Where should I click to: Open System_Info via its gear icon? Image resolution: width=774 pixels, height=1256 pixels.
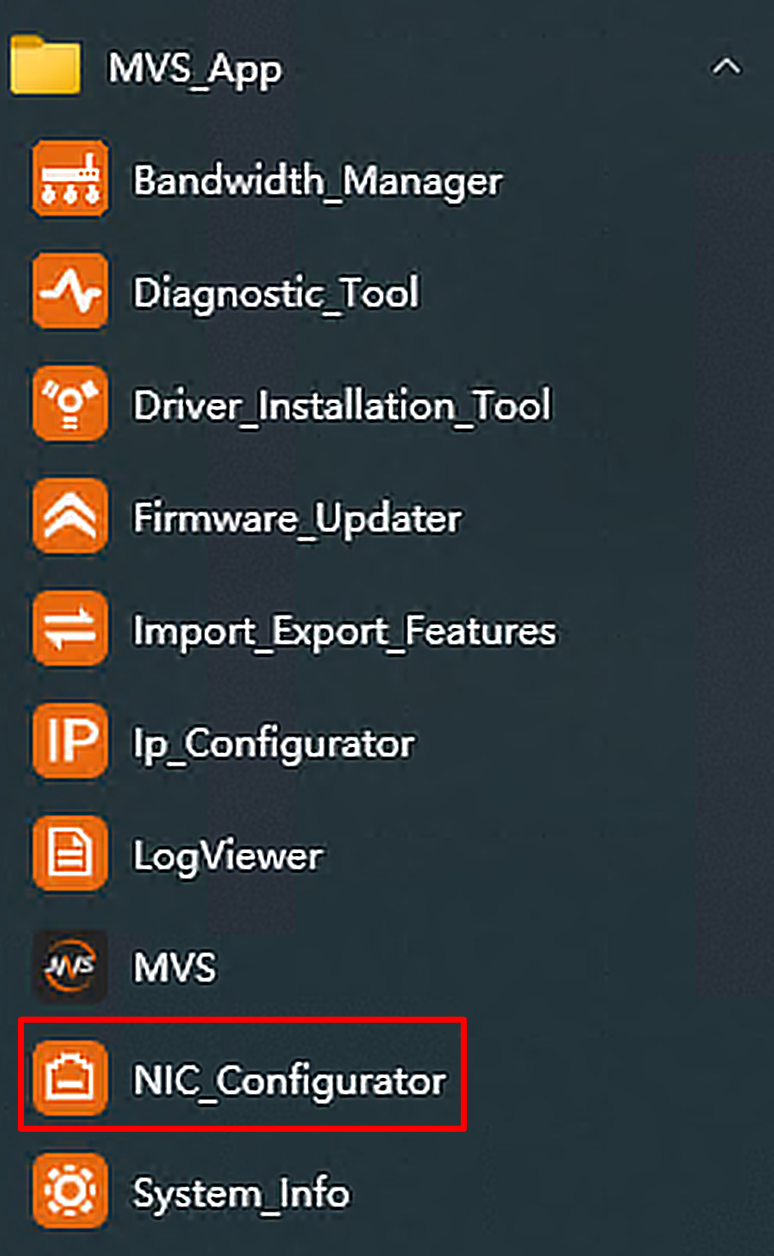click(69, 1193)
